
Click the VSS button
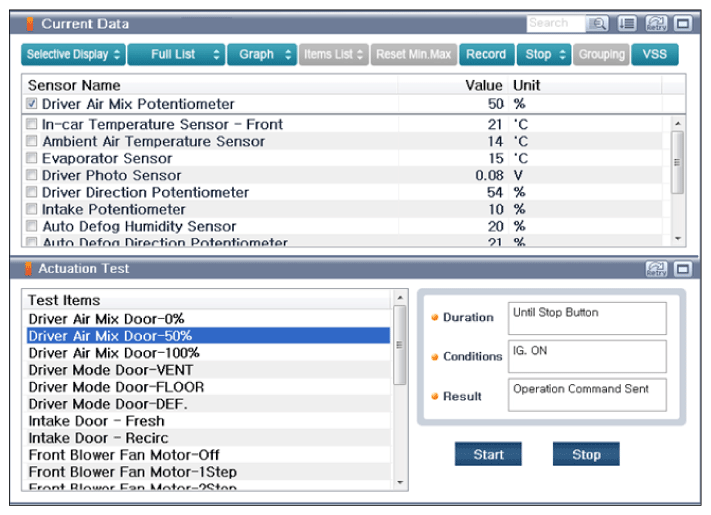pyautogui.click(x=655, y=54)
